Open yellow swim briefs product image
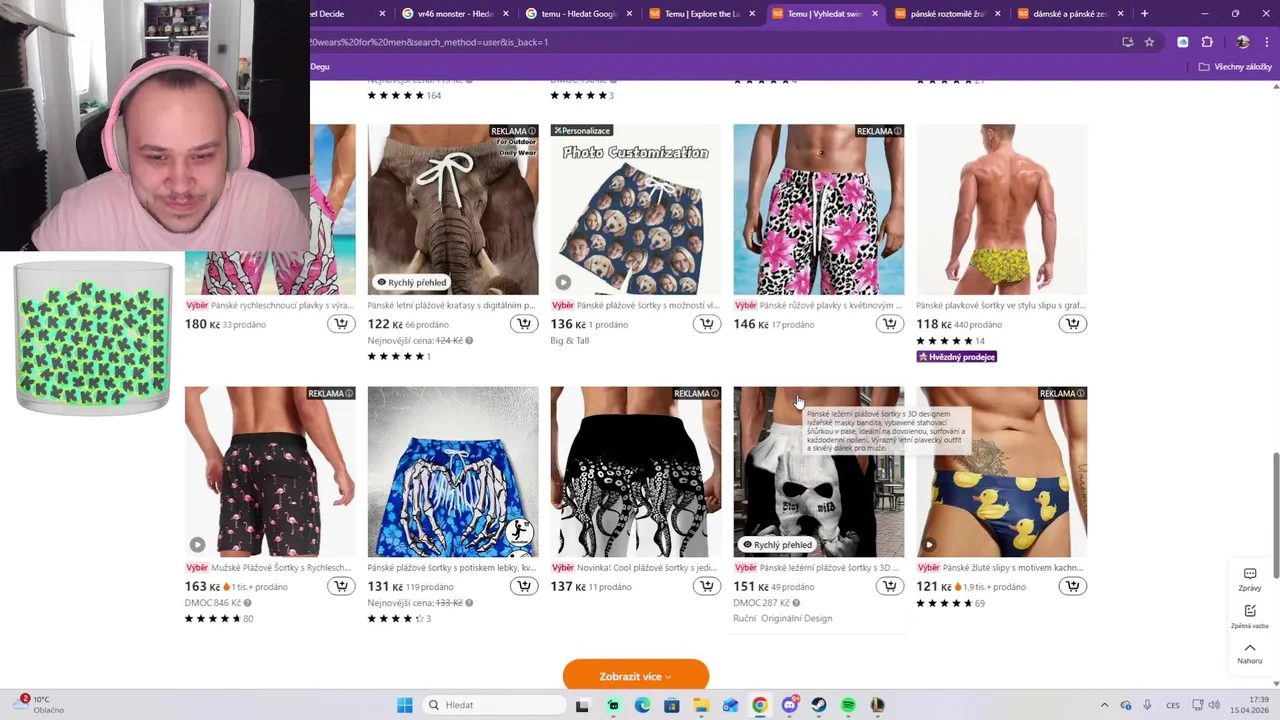The height and width of the screenshot is (720, 1280). (x=1002, y=210)
